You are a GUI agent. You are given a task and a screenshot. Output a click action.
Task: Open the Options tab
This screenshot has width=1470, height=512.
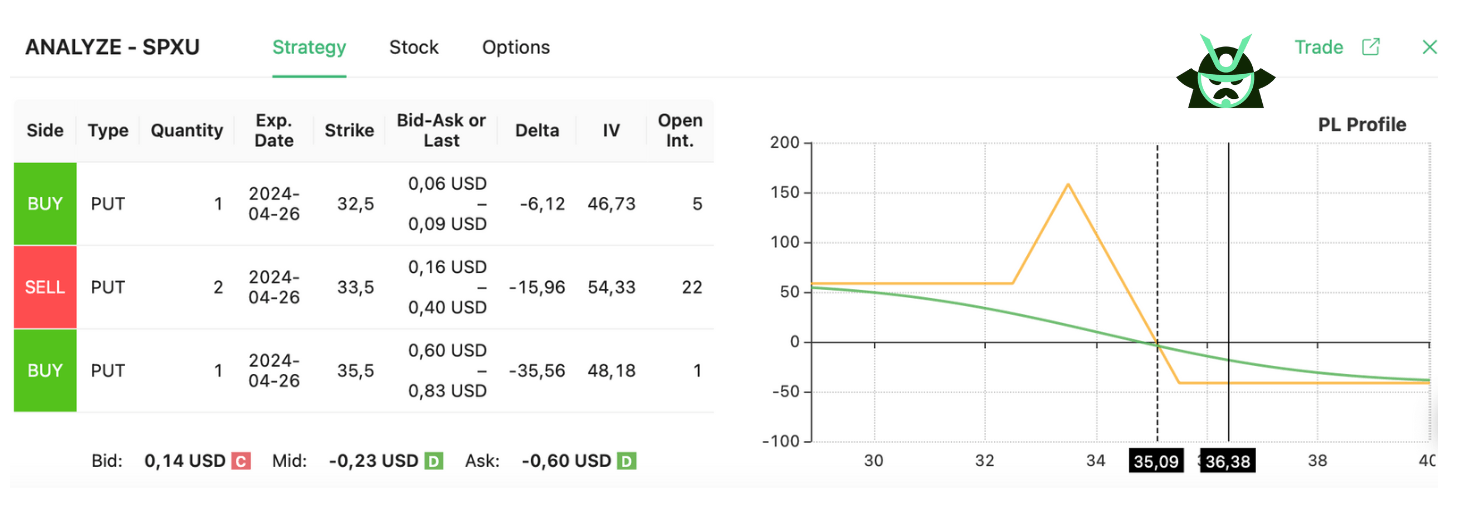pyautogui.click(x=516, y=47)
